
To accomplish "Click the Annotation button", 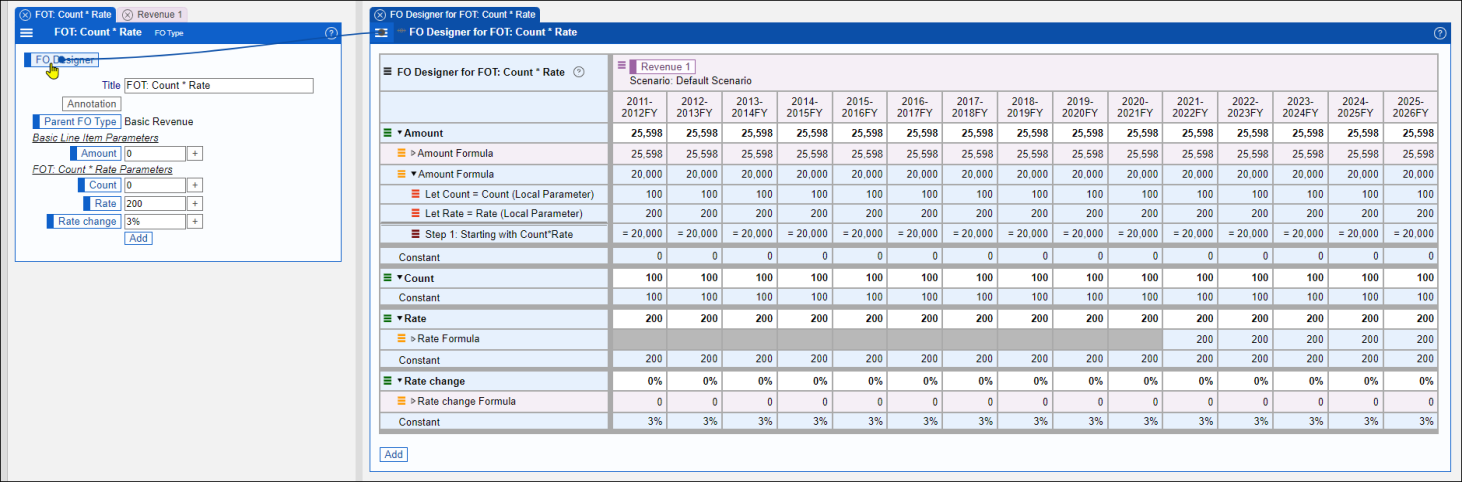I will pyautogui.click(x=92, y=104).
